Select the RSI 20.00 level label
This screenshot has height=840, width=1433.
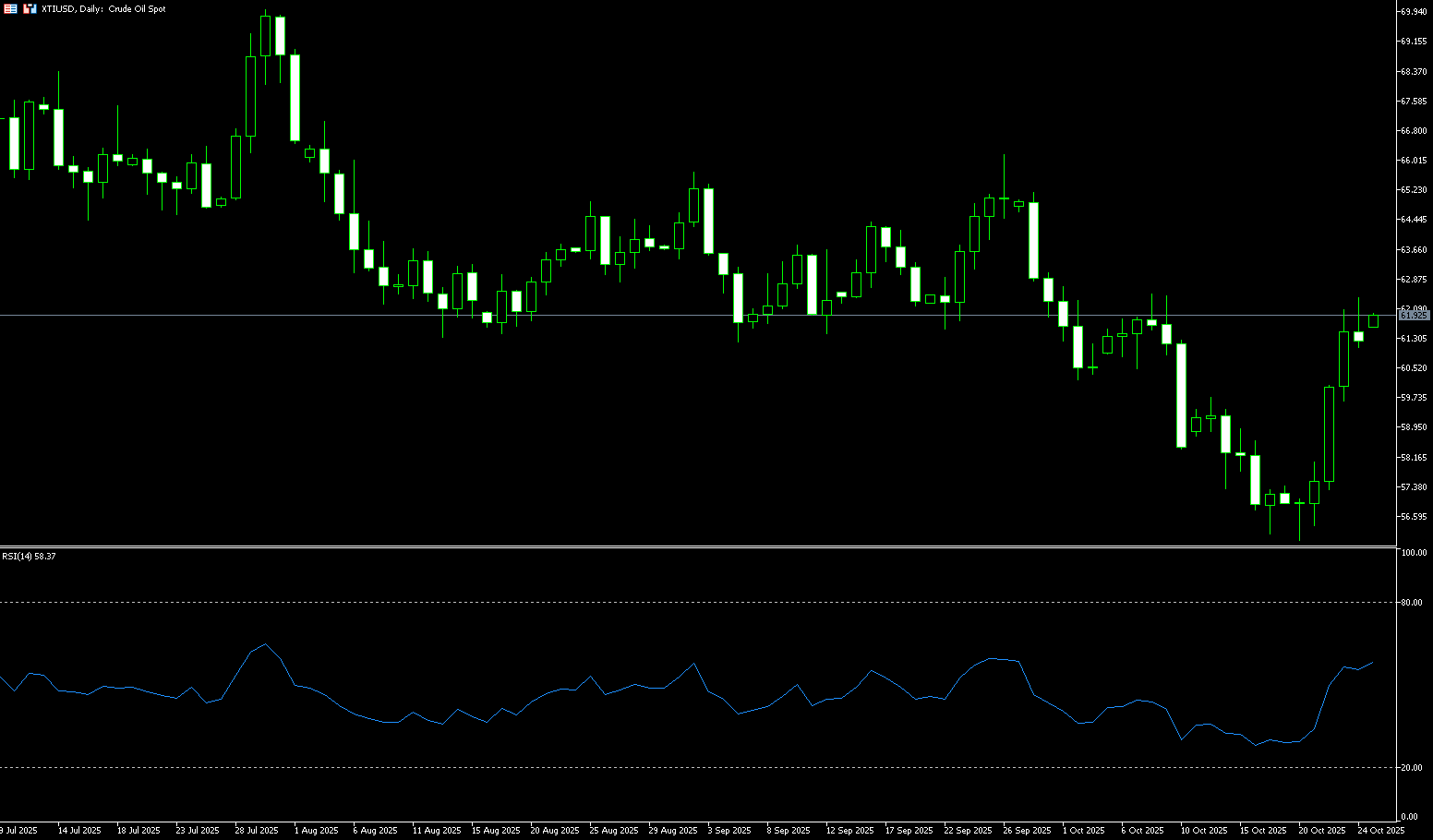pos(1412,768)
